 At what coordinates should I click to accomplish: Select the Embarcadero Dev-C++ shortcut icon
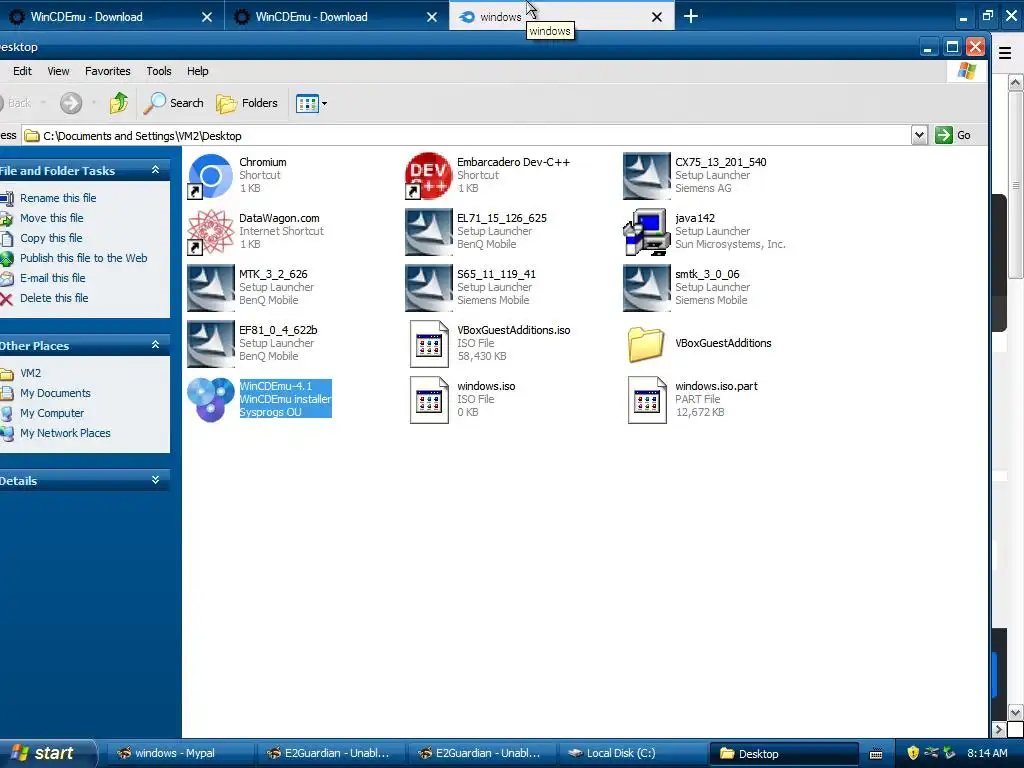point(428,176)
